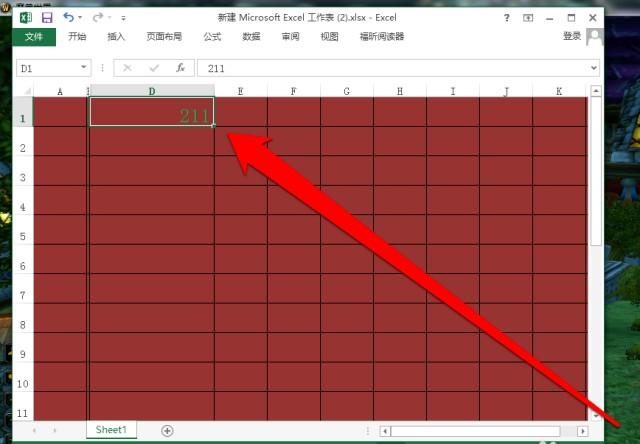Viewport: 640px width, 444px height.
Task: Open the Name Box dropdown arrow
Action: click(x=84, y=68)
